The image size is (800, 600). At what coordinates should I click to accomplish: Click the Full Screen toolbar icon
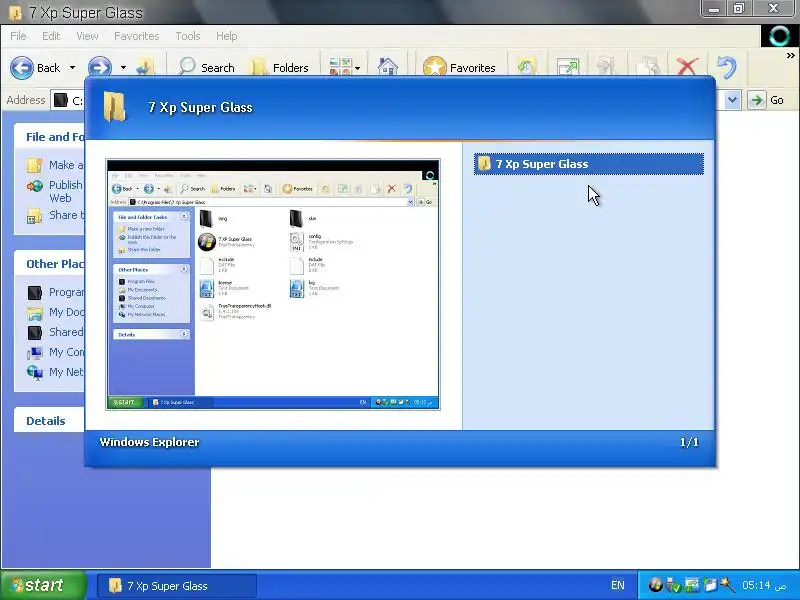pyautogui.click(x=568, y=67)
